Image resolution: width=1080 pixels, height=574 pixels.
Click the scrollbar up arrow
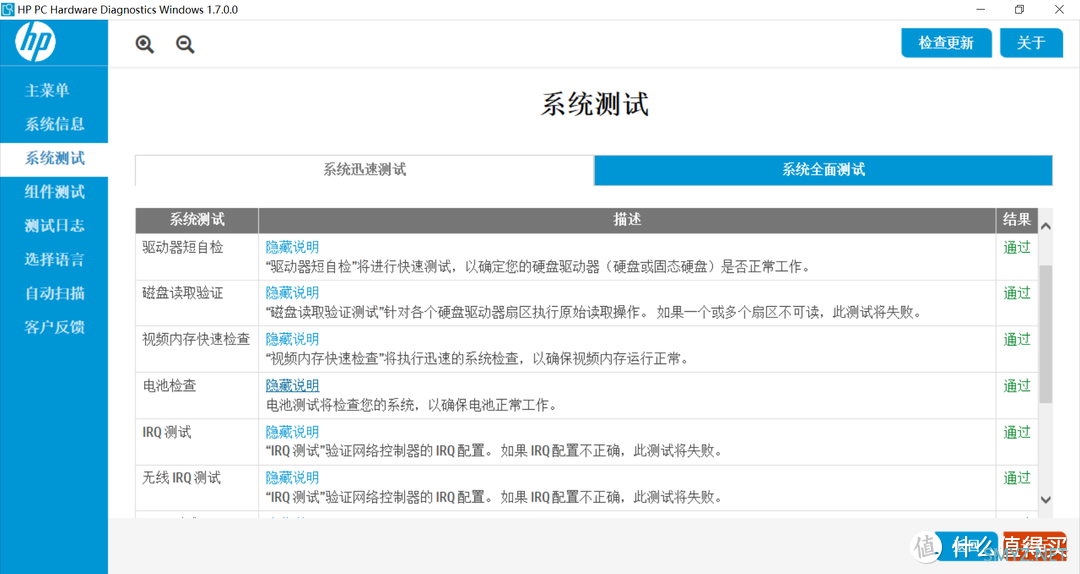[1046, 226]
